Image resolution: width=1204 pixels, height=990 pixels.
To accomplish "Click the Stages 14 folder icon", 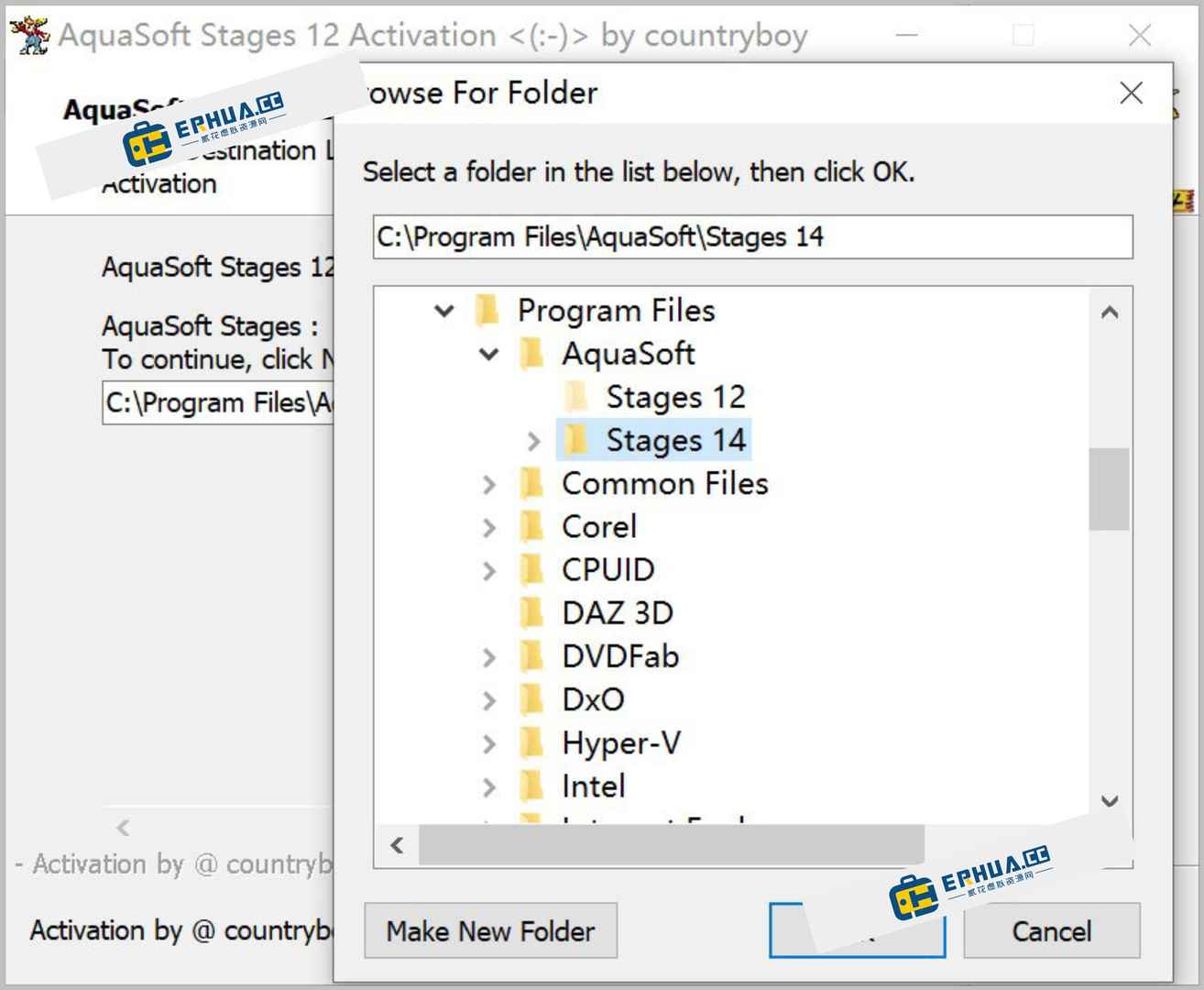I will click(x=576, y=440).
